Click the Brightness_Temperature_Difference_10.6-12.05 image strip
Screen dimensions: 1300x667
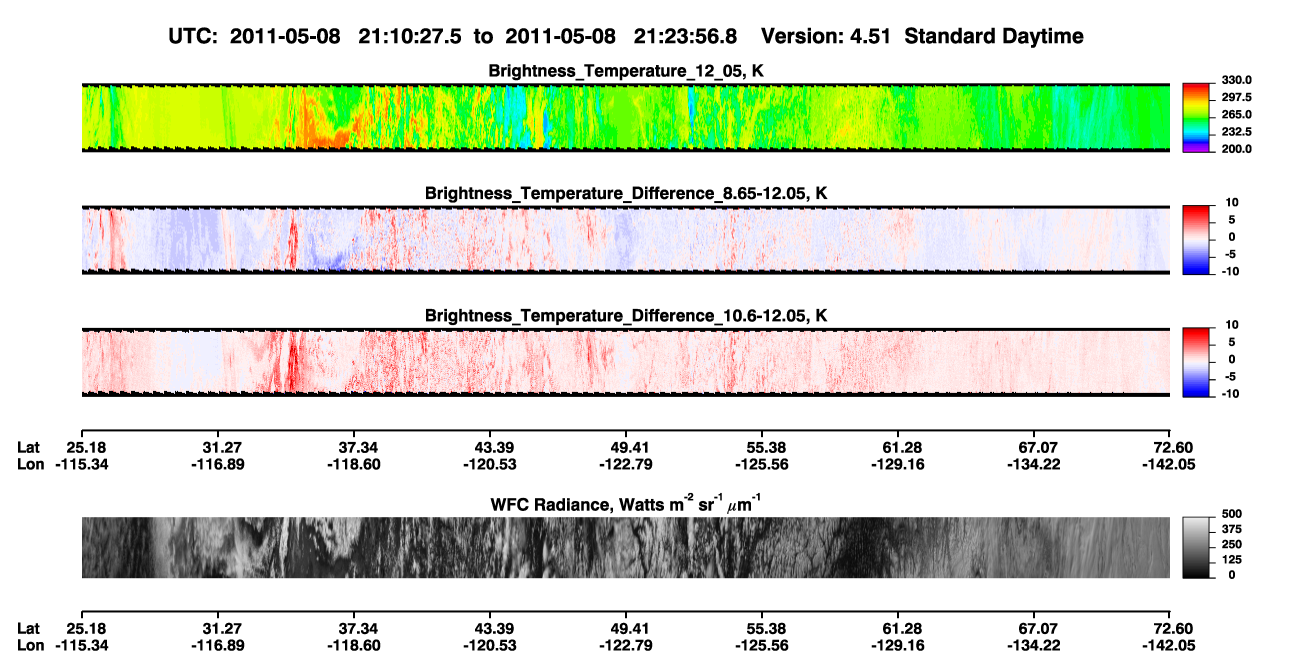pyautogui.click(x=626, y=362)
